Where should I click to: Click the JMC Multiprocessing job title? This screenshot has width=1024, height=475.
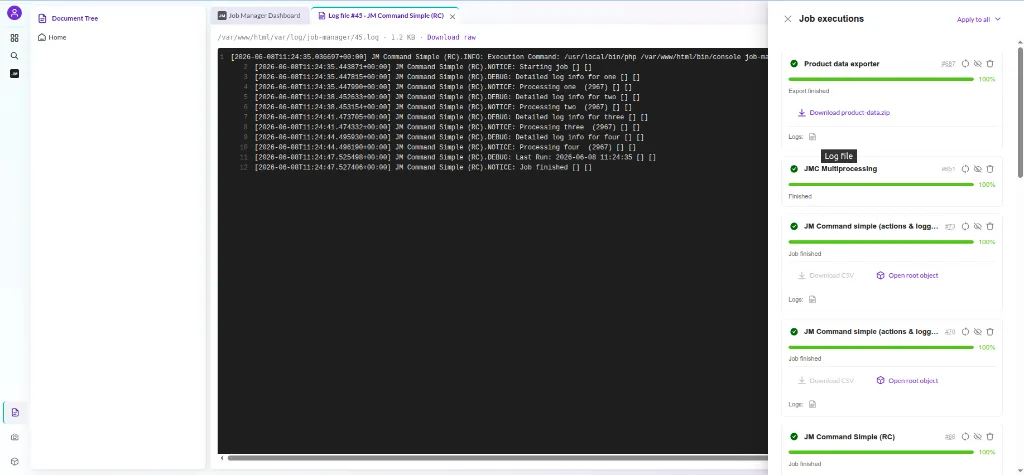click(840, 169)
